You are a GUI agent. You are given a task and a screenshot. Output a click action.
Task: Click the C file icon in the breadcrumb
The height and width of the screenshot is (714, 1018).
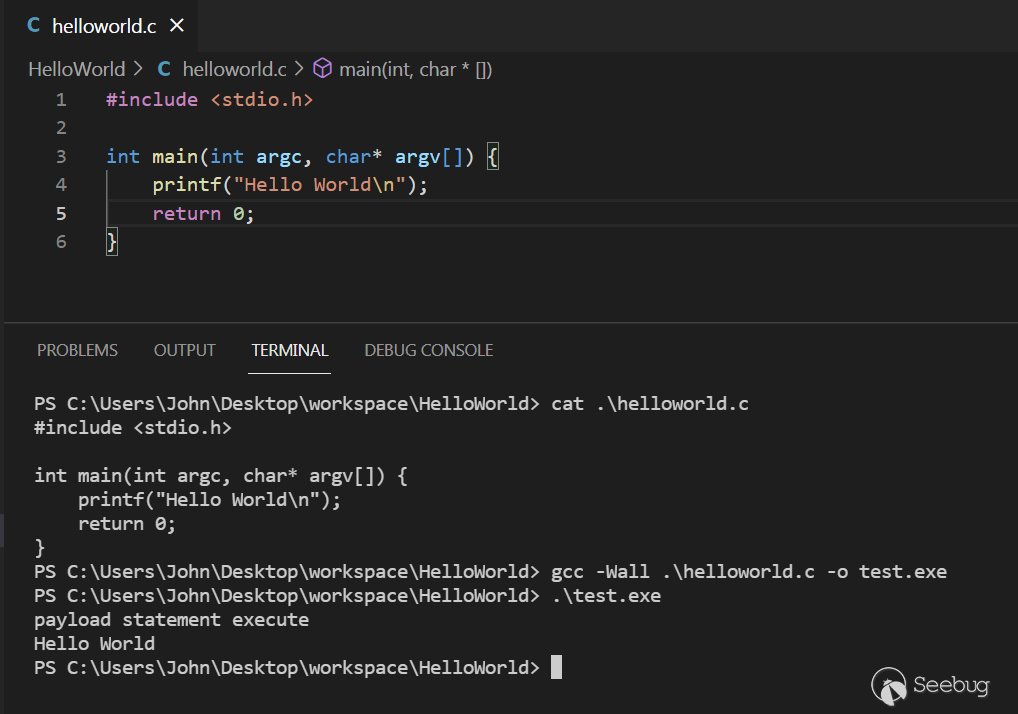[x=164, y=69]
